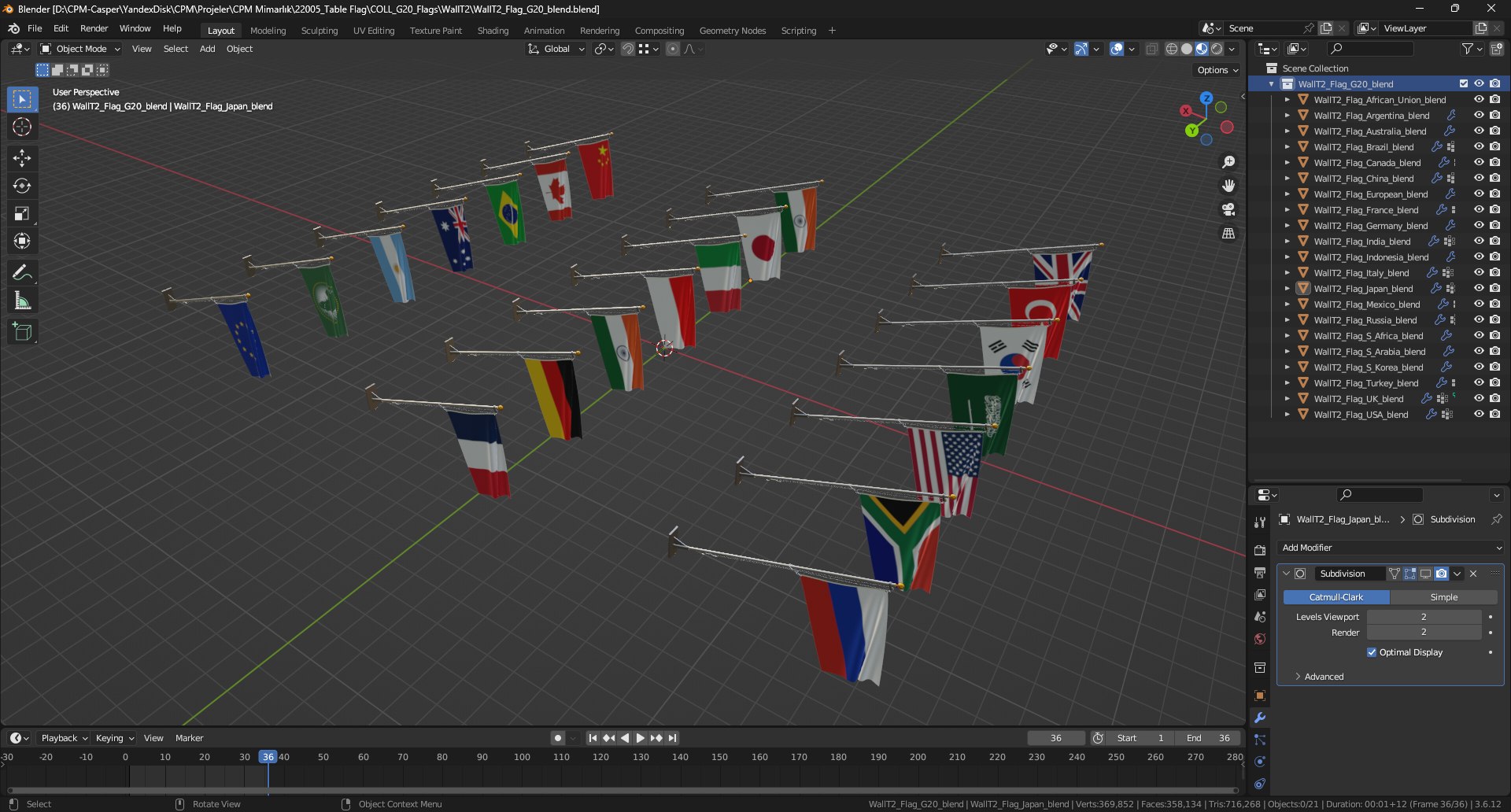Switch to the Shading workspace tab
The image size is (1511, 812).
pyautogui.click(x=493, y=31)
